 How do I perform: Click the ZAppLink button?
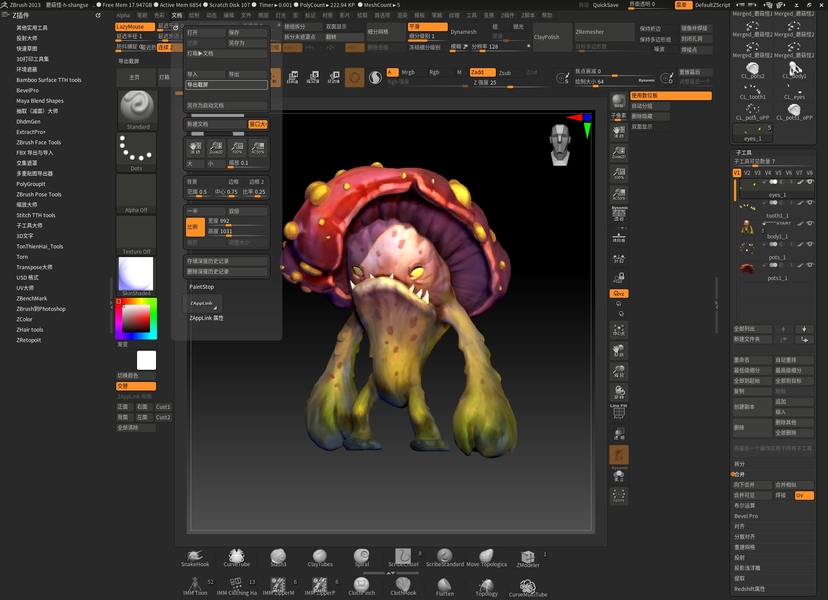pos(201,303)
